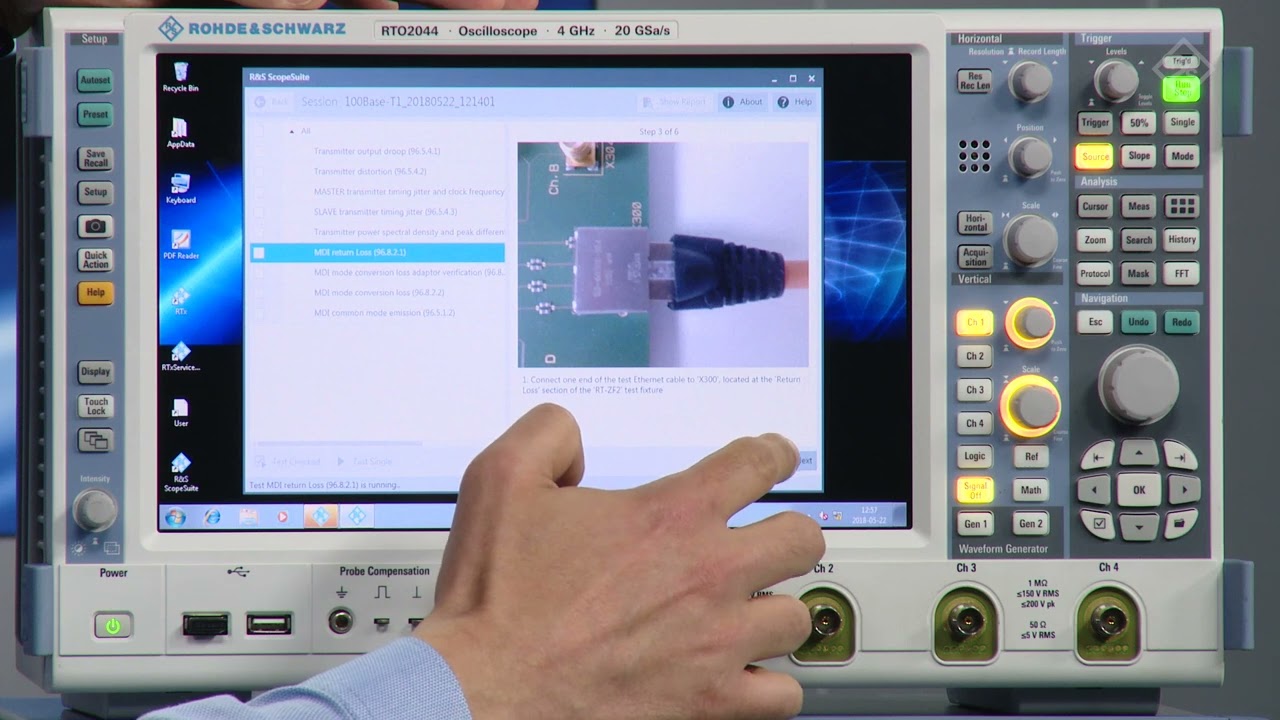Toggle the Signal Off button

click(975, 489)
